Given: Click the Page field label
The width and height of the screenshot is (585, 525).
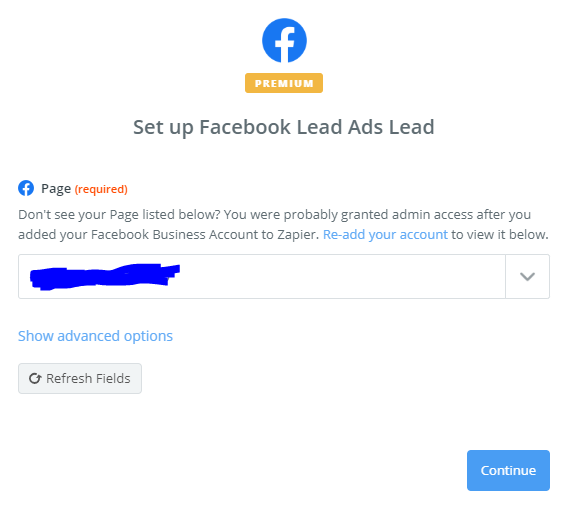Looking at the screenshot, I should (x=56, y=188).
